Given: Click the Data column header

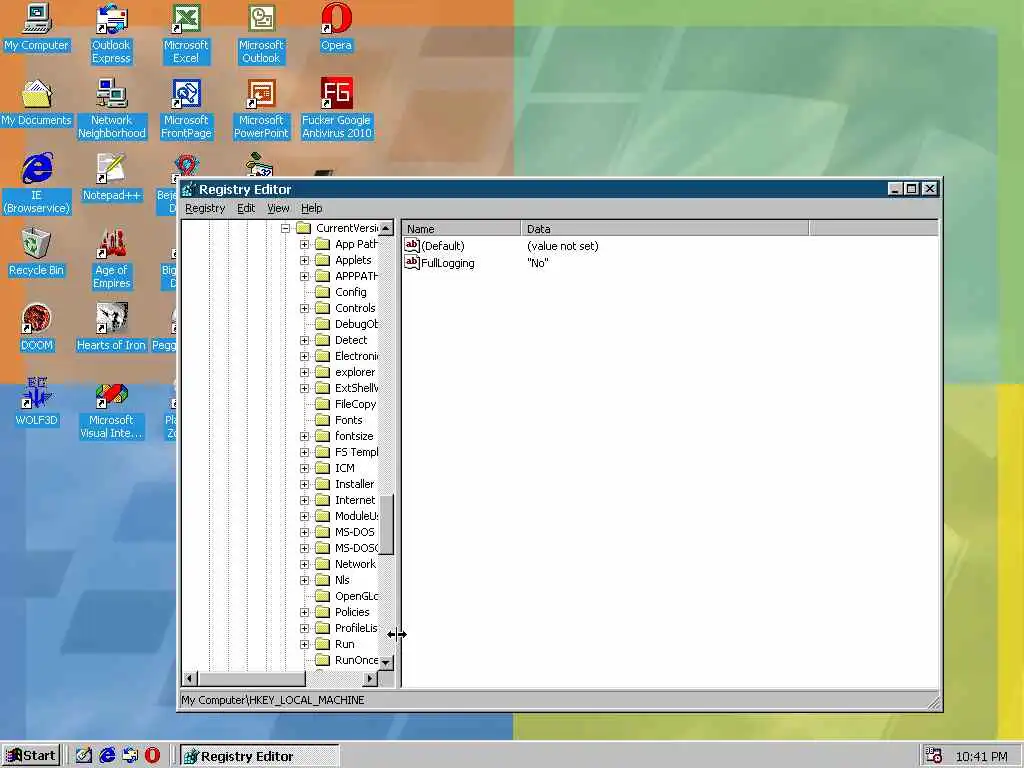Looking at the screenshot, I should click(665, 229).
